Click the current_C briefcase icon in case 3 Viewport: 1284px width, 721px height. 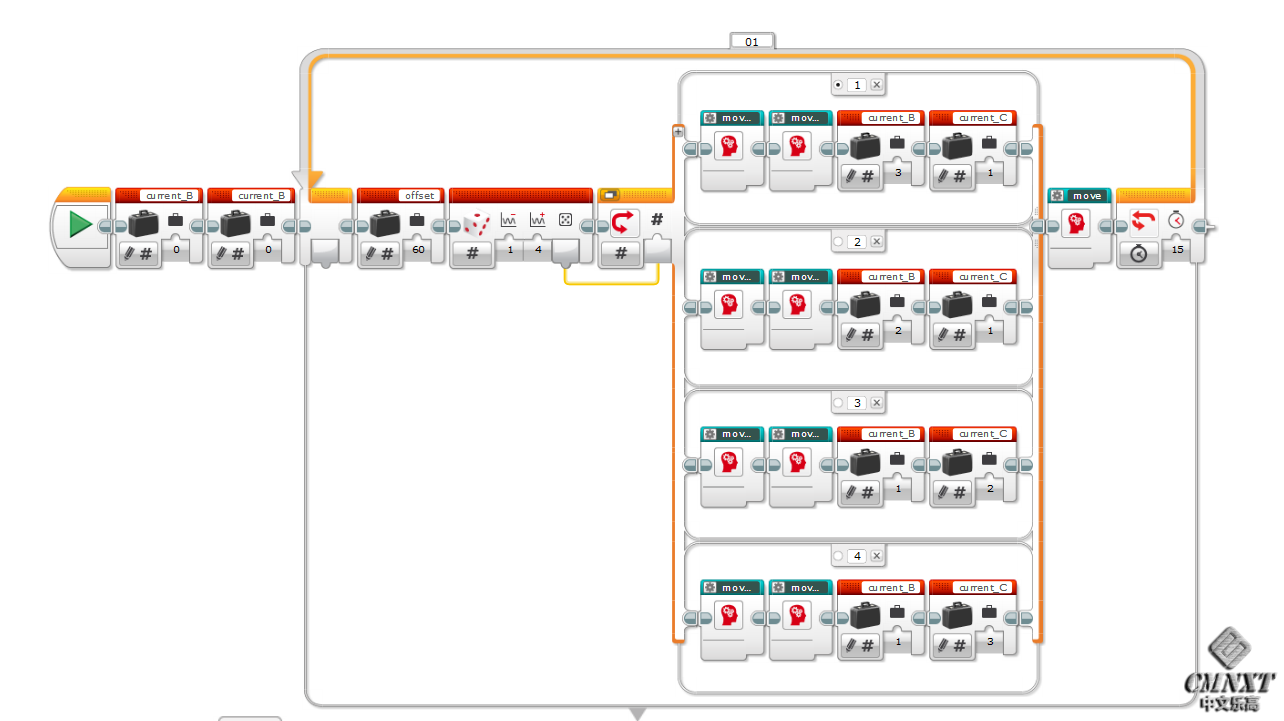(958, 462)
